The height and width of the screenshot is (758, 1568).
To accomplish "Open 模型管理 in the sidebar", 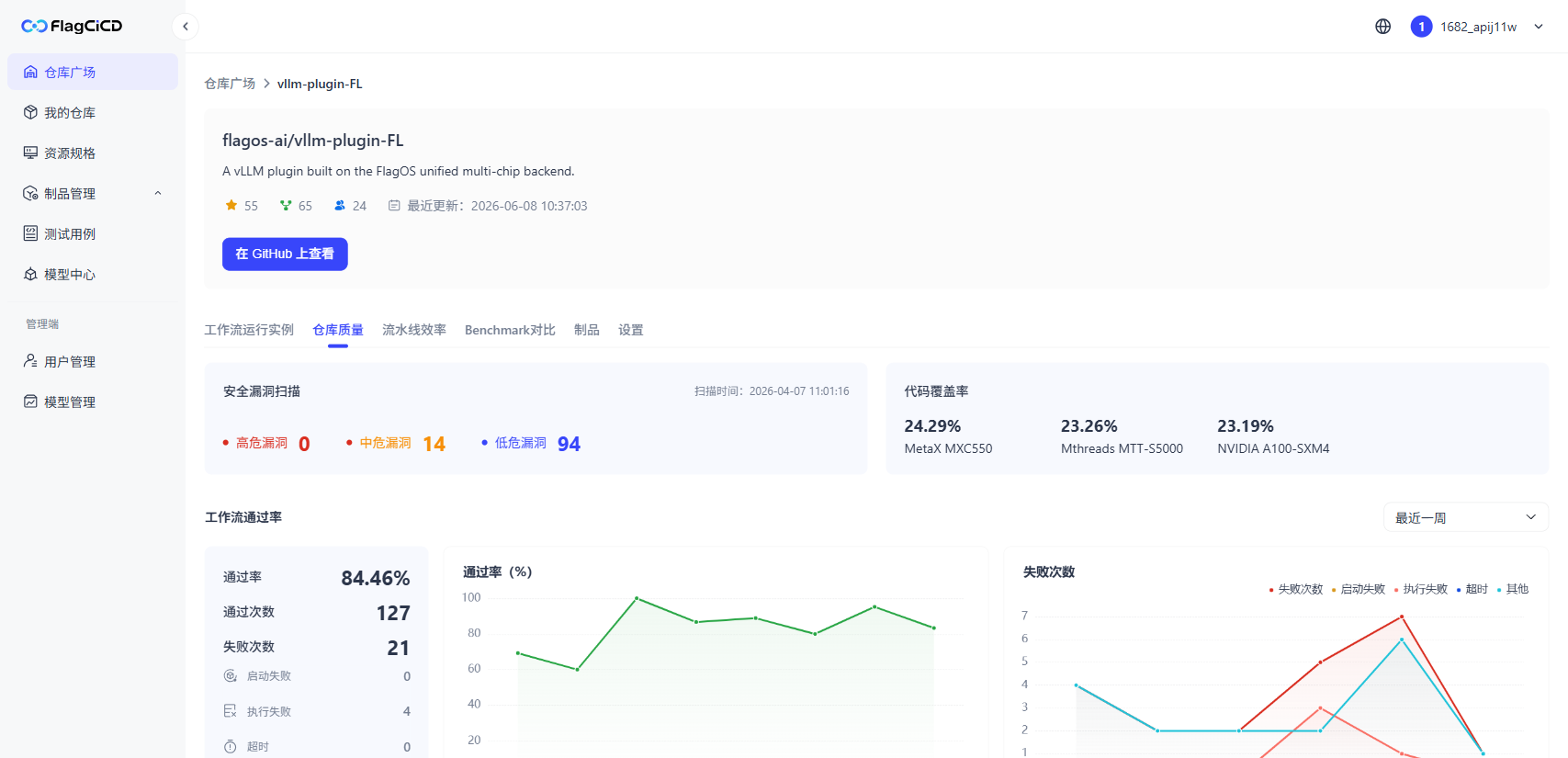I will pyautogui.click(x=93, y=402).
